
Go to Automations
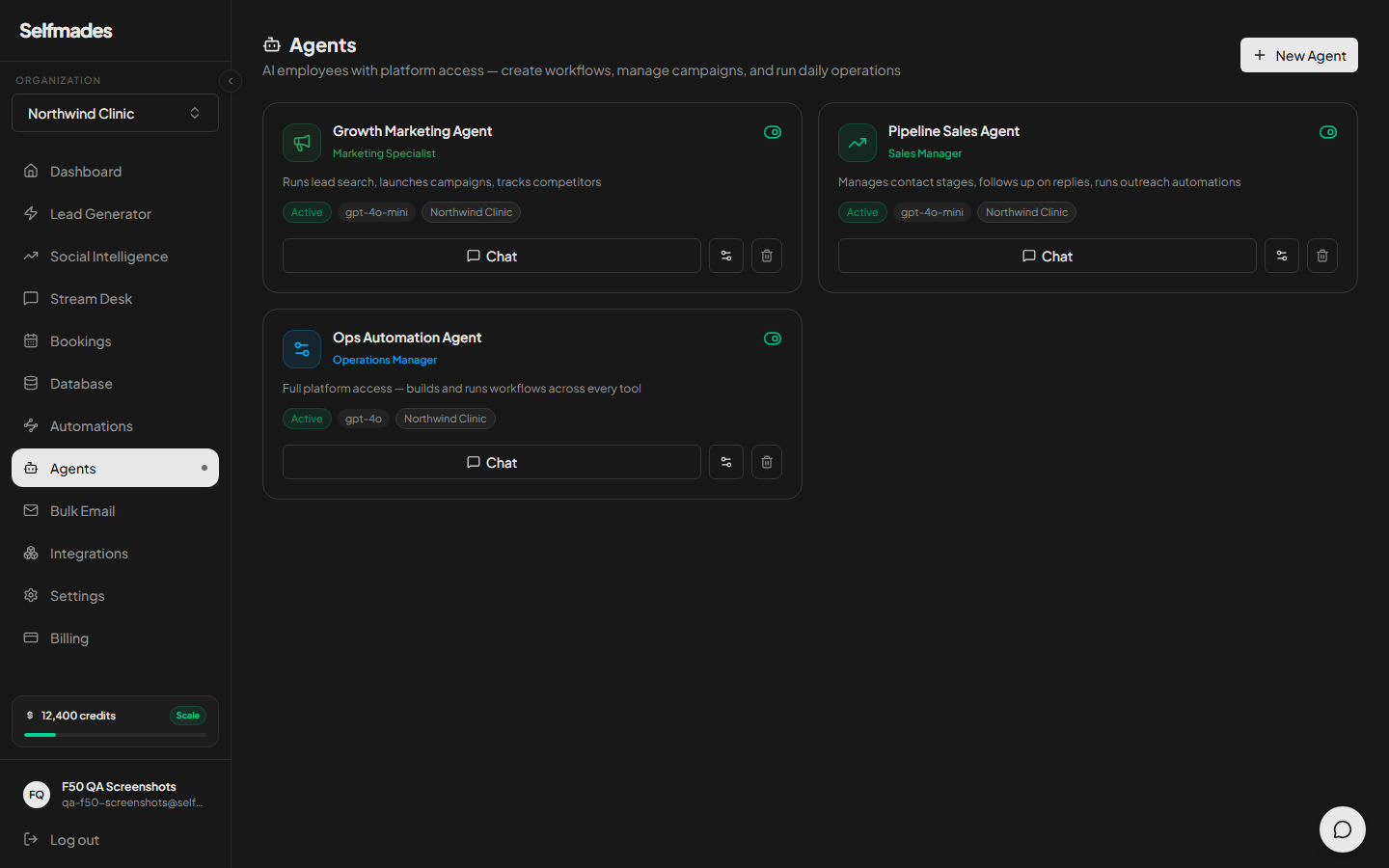pyautogui.click(x=115, y=425)
